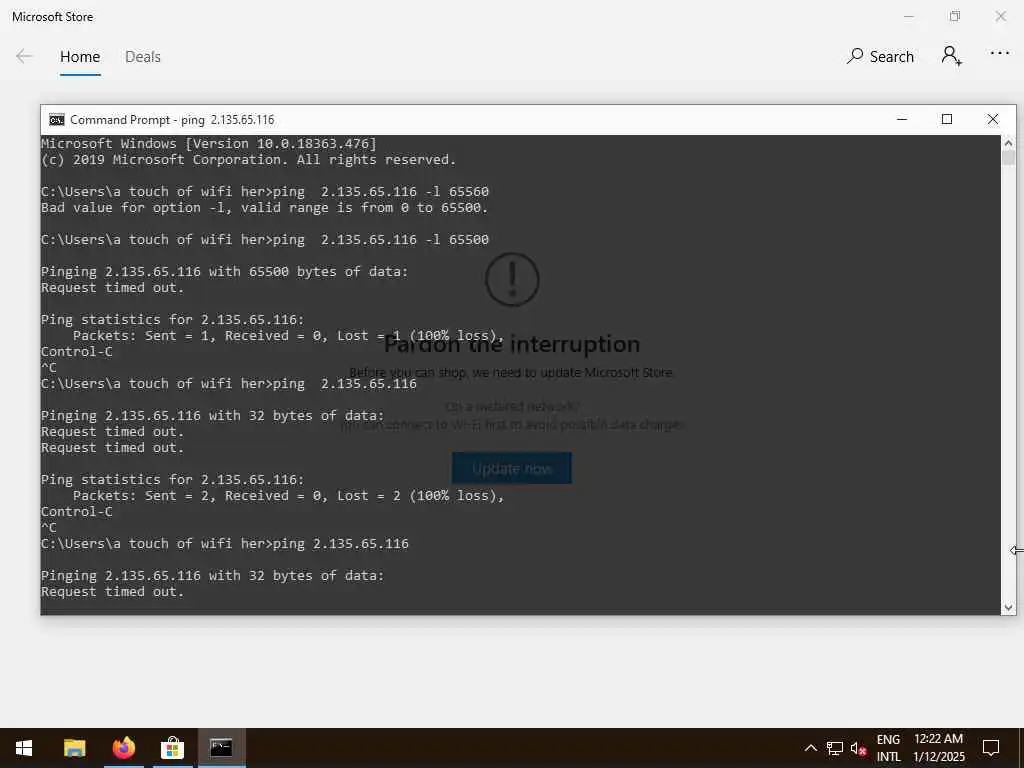The width and height of the screenshot is (1024, 768).
Task: Open ENG INTL language selector
Action: click(888, 748)
